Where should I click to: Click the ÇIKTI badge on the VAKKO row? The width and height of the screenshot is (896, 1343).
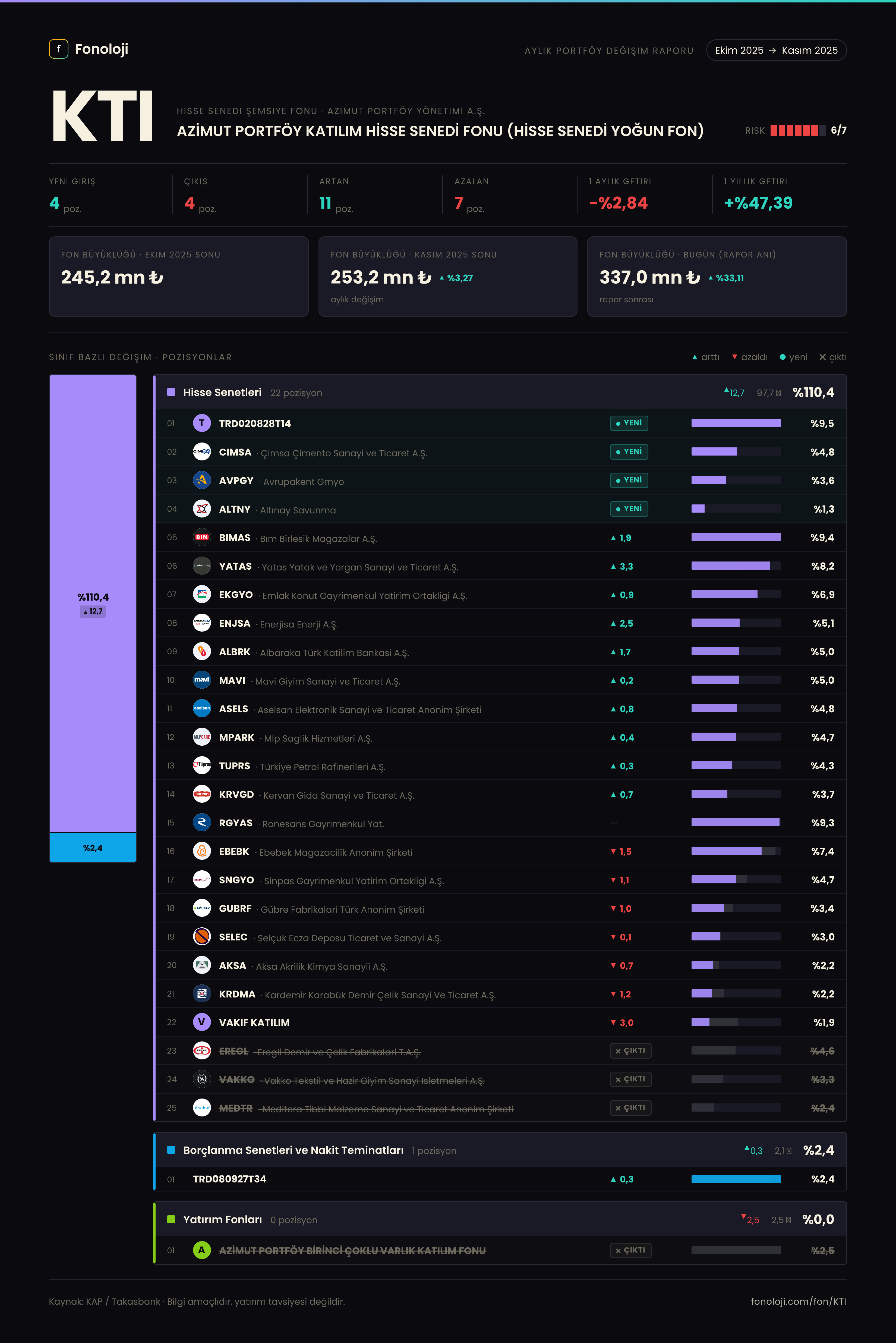(x=630, y=1080)
